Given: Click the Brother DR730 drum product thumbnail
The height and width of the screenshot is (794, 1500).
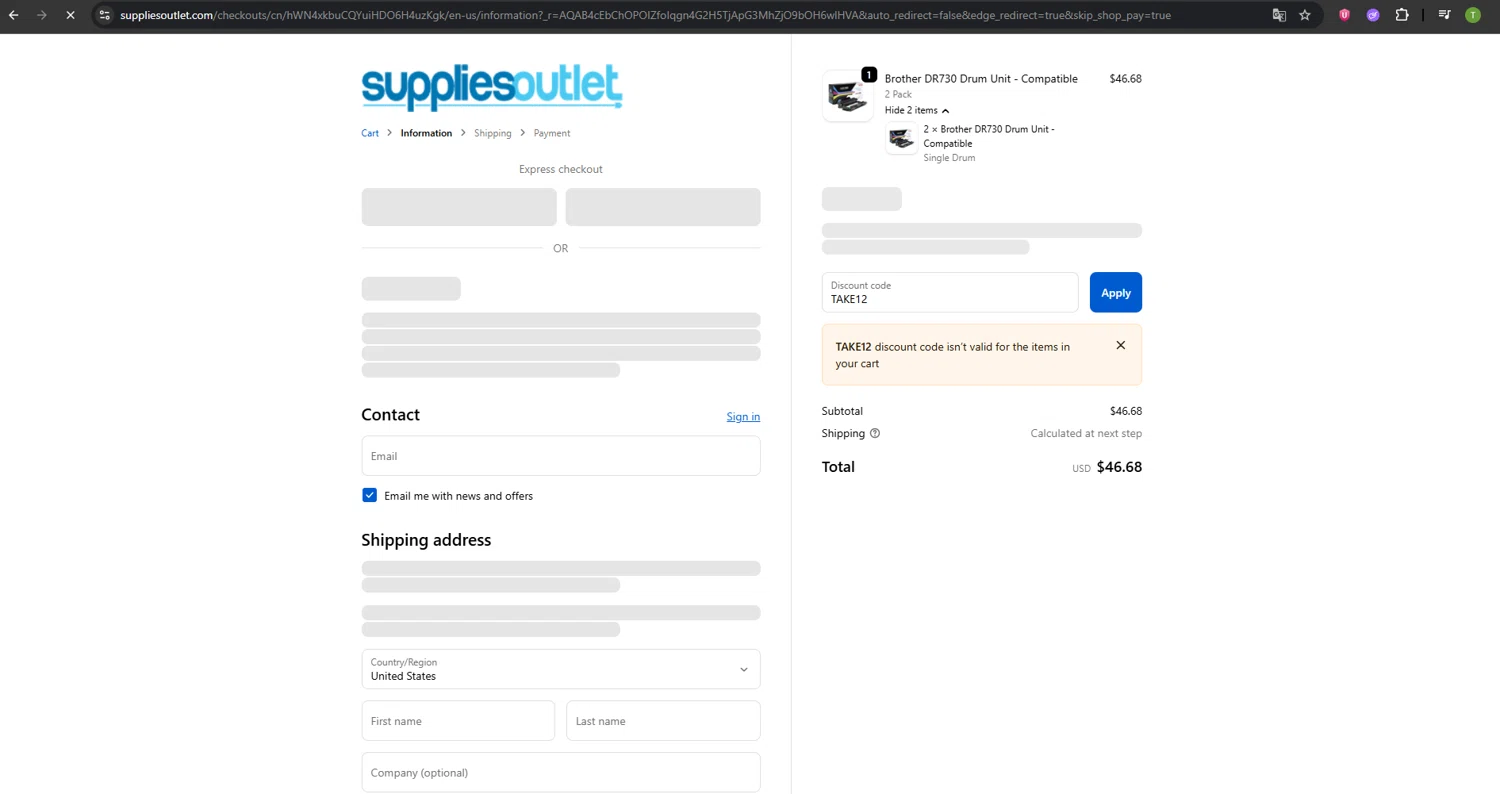Looking at the screenshot, I should (847, 96).
